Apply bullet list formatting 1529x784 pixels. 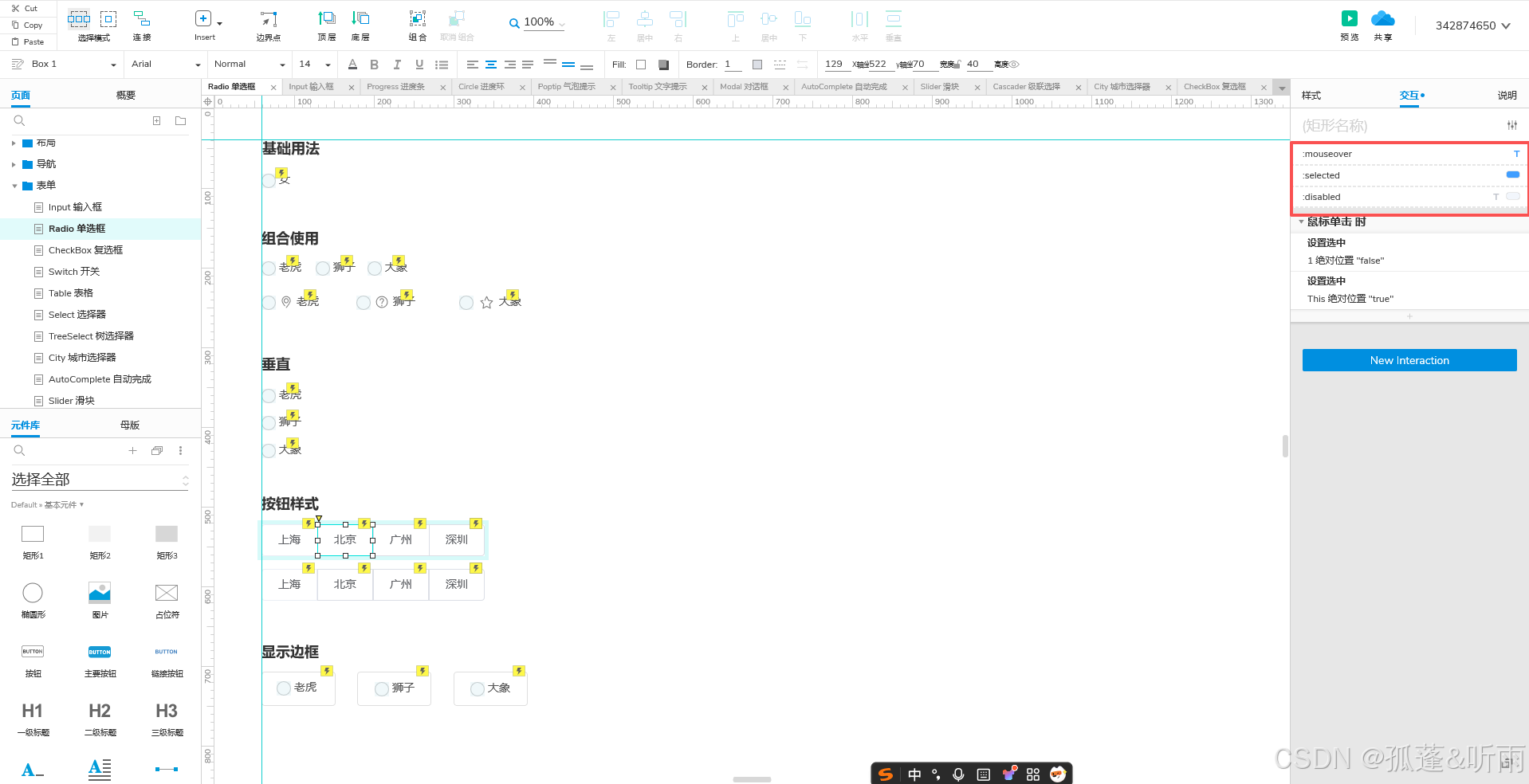(442, 65)
